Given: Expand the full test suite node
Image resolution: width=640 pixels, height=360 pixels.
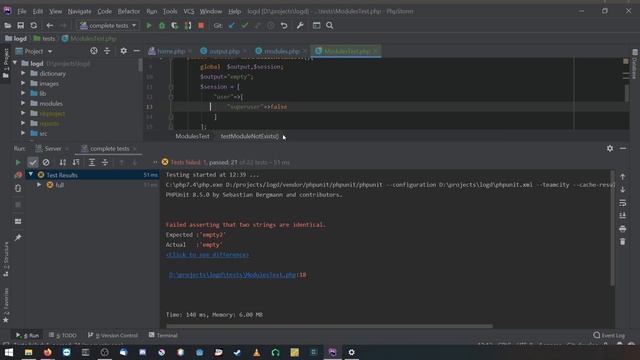Looking at the screenshot, I should pyautogui.click(x=39, y=185).
